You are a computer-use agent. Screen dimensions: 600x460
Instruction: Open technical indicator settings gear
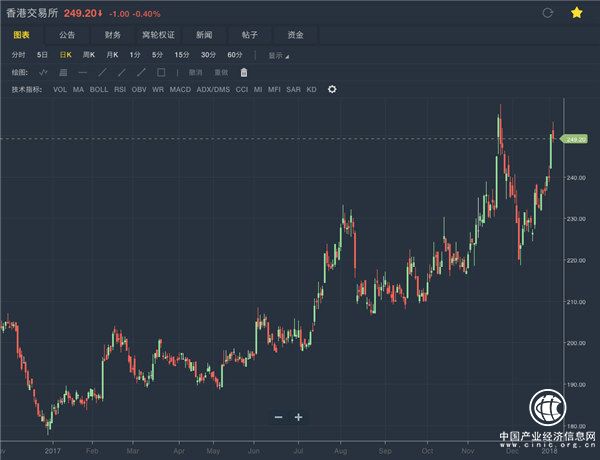tap(332, 89)
